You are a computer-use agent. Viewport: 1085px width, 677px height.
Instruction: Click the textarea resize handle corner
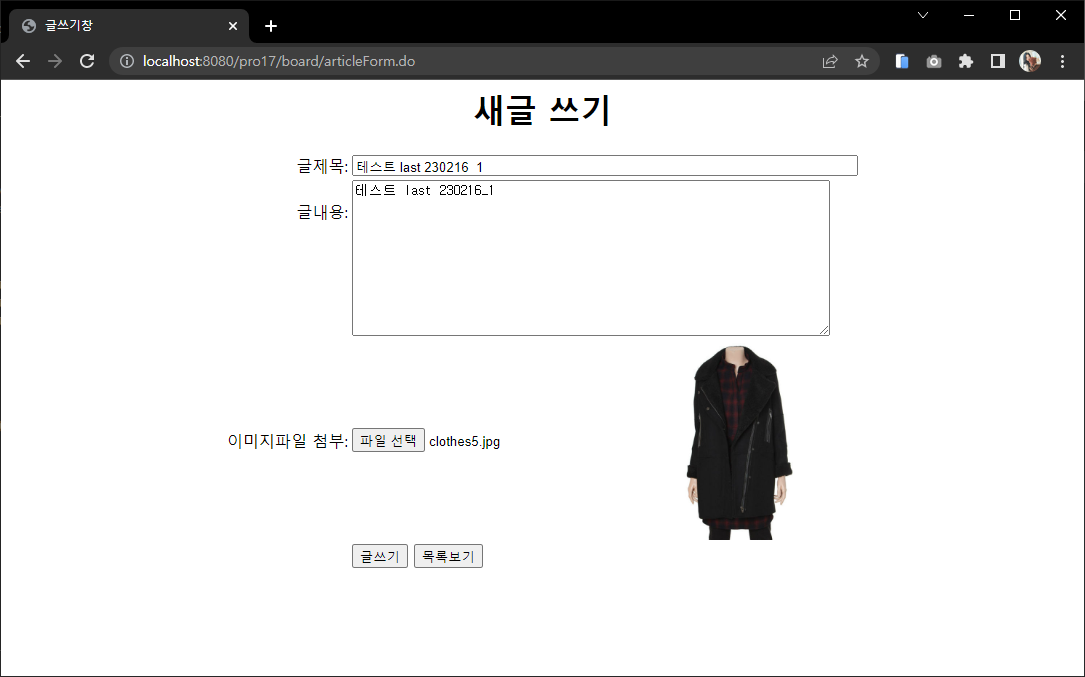(824, 330)
